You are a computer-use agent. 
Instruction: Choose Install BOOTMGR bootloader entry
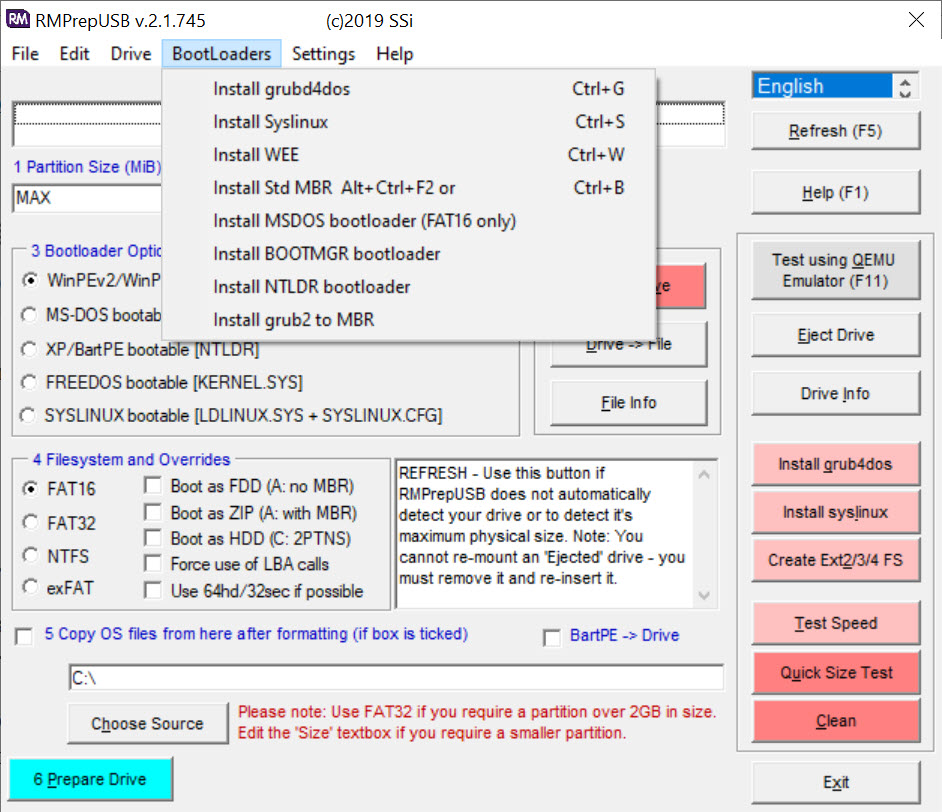click(x=409, y=254)
